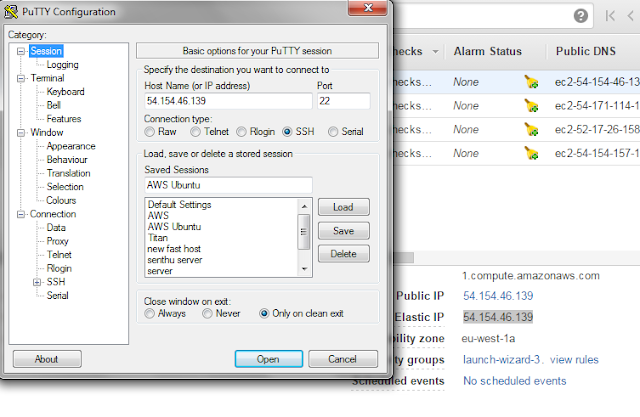This screenshot has height=417, width=640.
Task: Click launch-wizard-3 security group link
Action: (501, 359)
